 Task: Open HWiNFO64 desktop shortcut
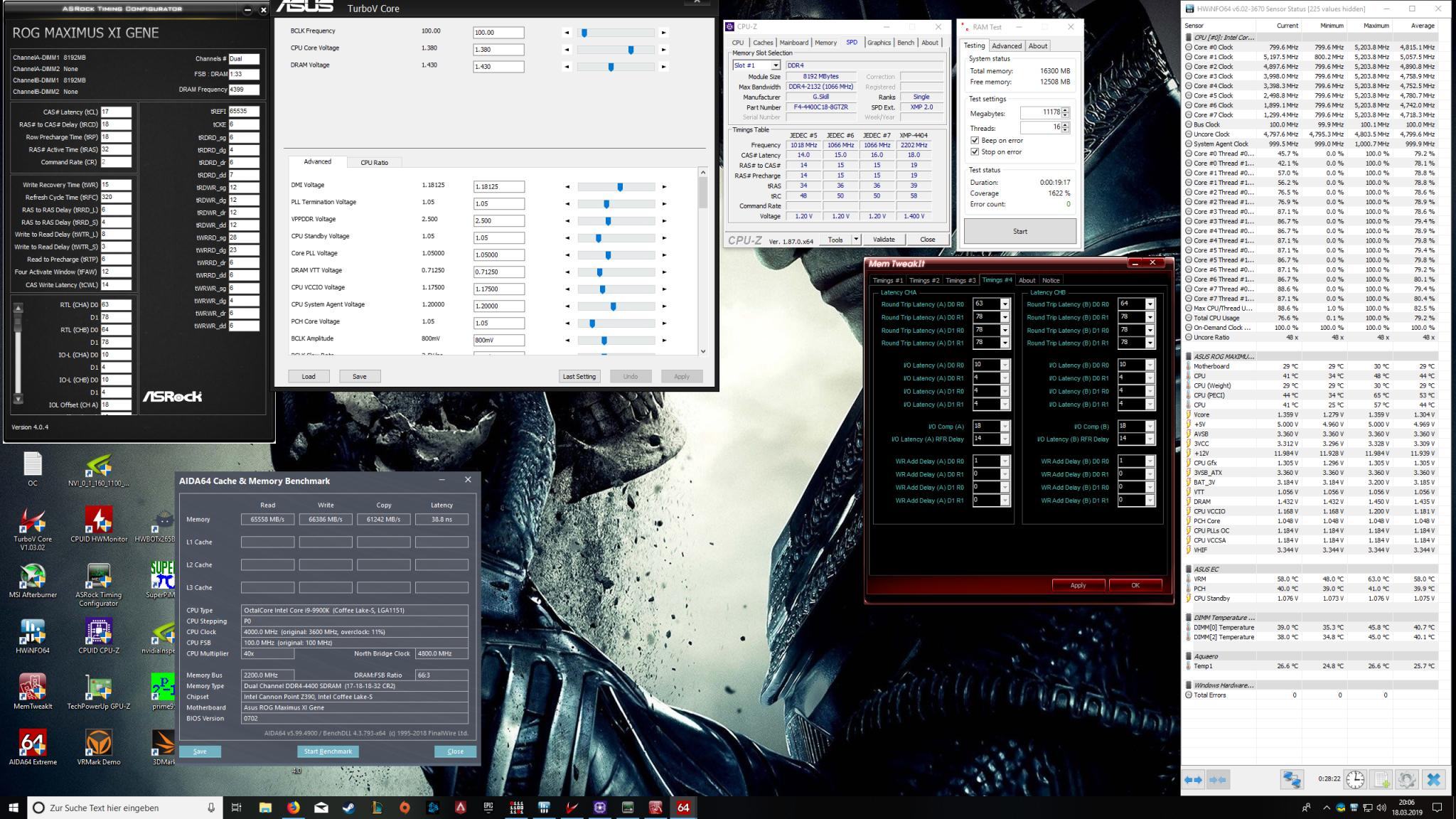33,636
